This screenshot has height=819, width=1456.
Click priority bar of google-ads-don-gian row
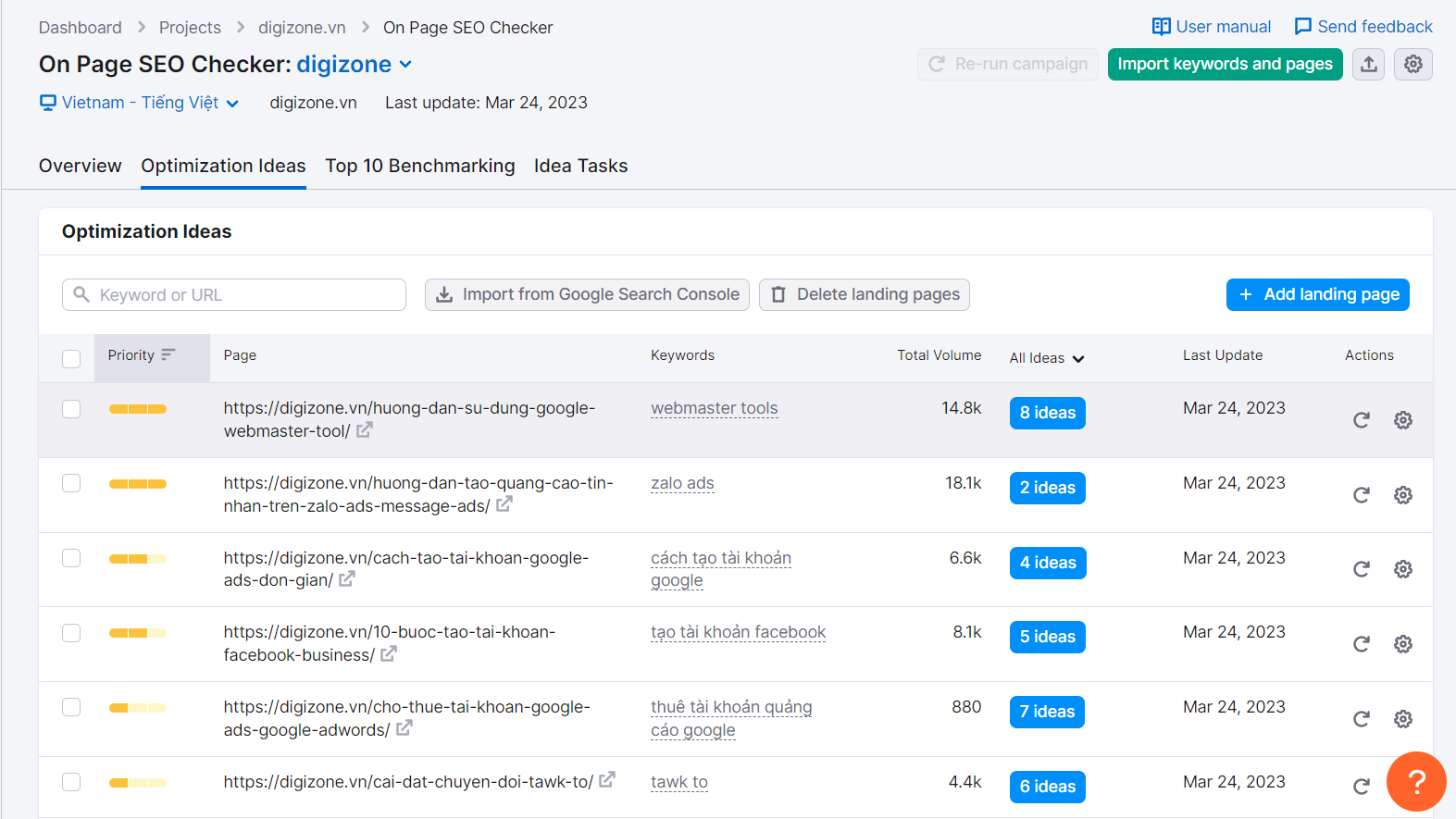138,558
